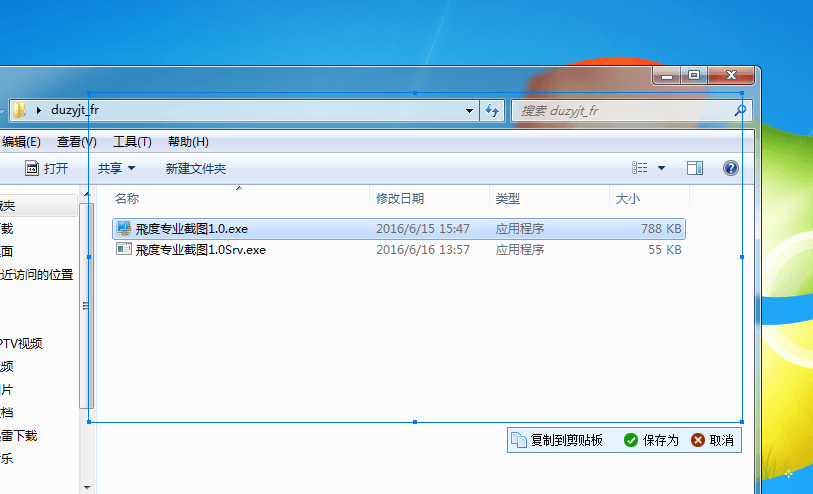Image resolution: width=813 pixels, height=494 pixels.
Task: Click the magnifier icon in the search box
Action: pos(741,110)
